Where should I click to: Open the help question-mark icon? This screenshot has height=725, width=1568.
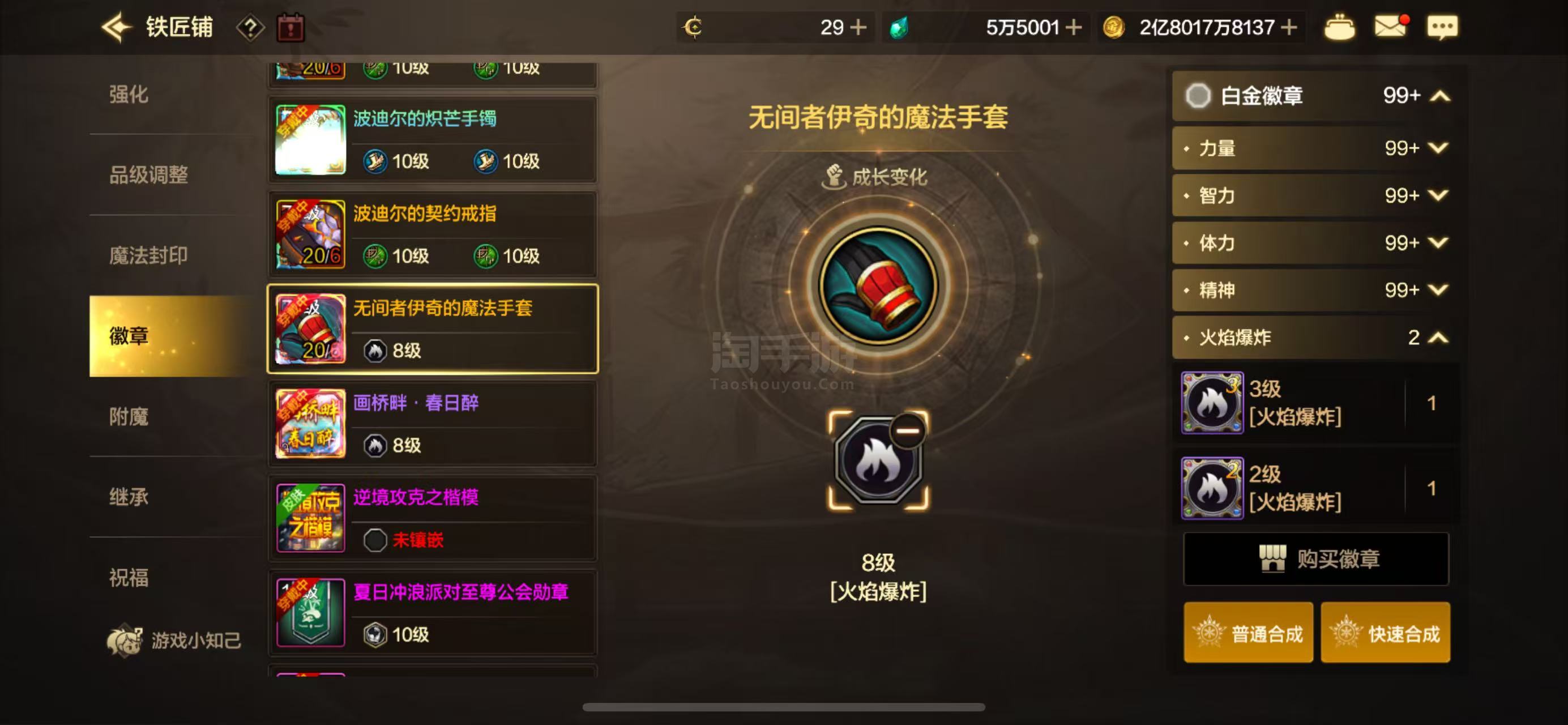pyautogui.click(x=250, y=28)
